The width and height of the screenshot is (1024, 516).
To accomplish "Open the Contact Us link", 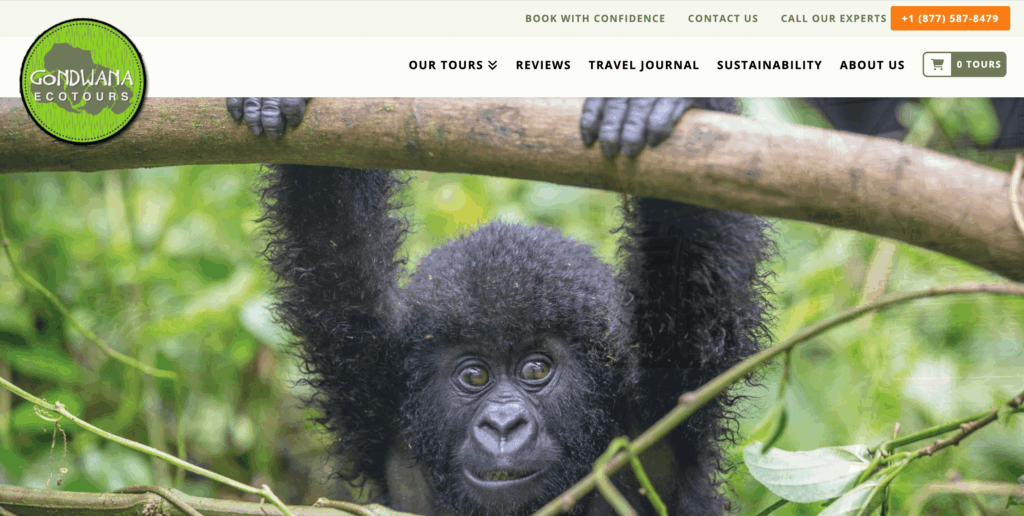I will [x=723, y=18].
